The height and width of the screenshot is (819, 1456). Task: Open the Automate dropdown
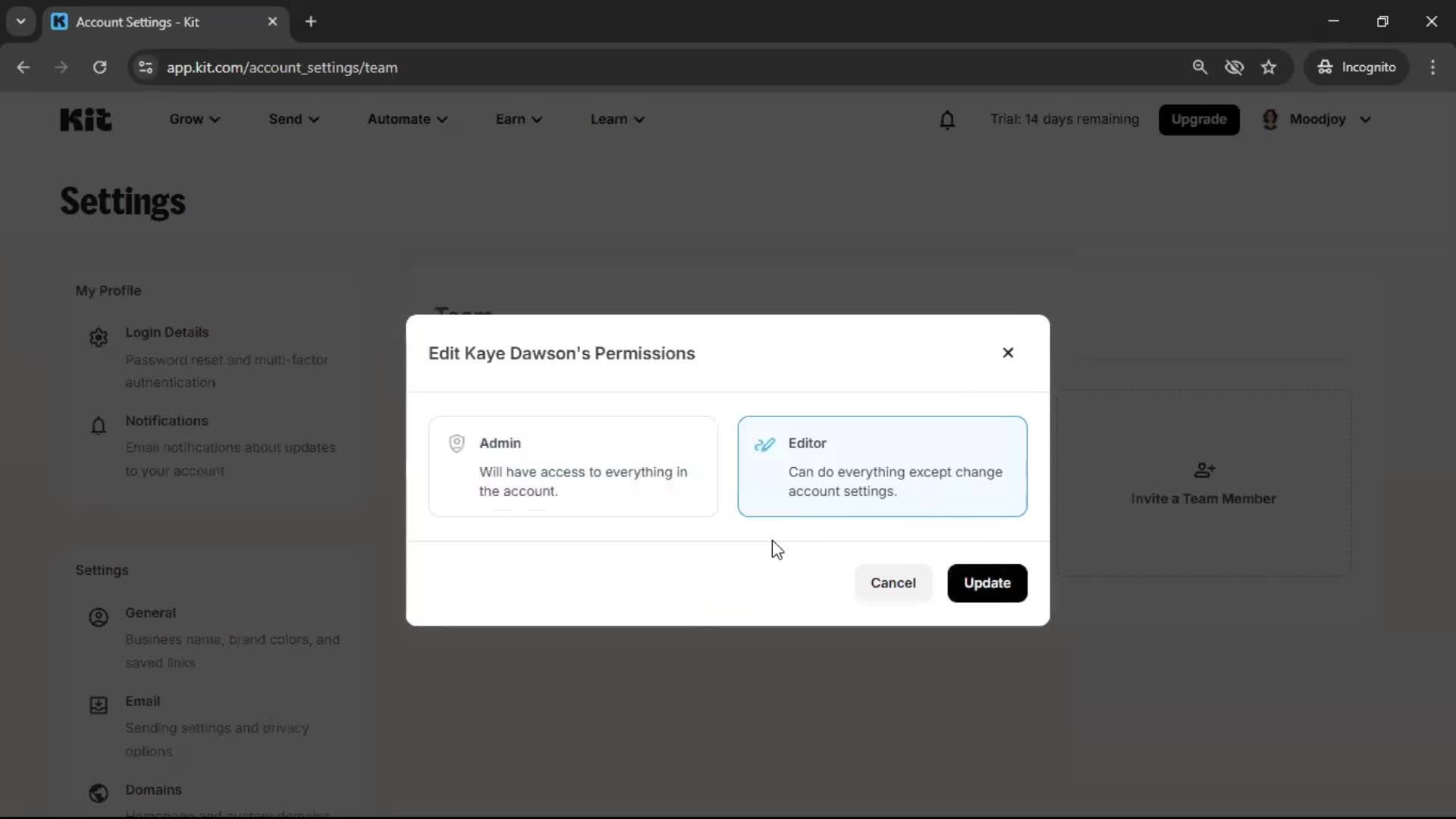408,119
